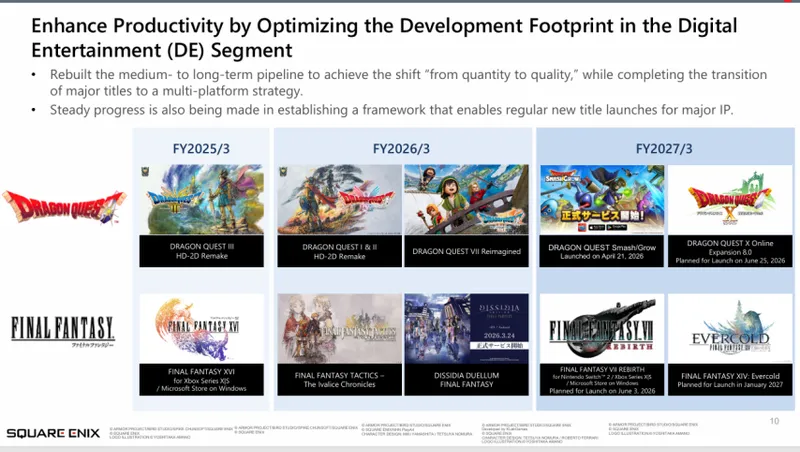Click the slide title 'Enhance Productivity by Optimizing'
Viewport: 800px width, 452px height.
coord(384,38)
